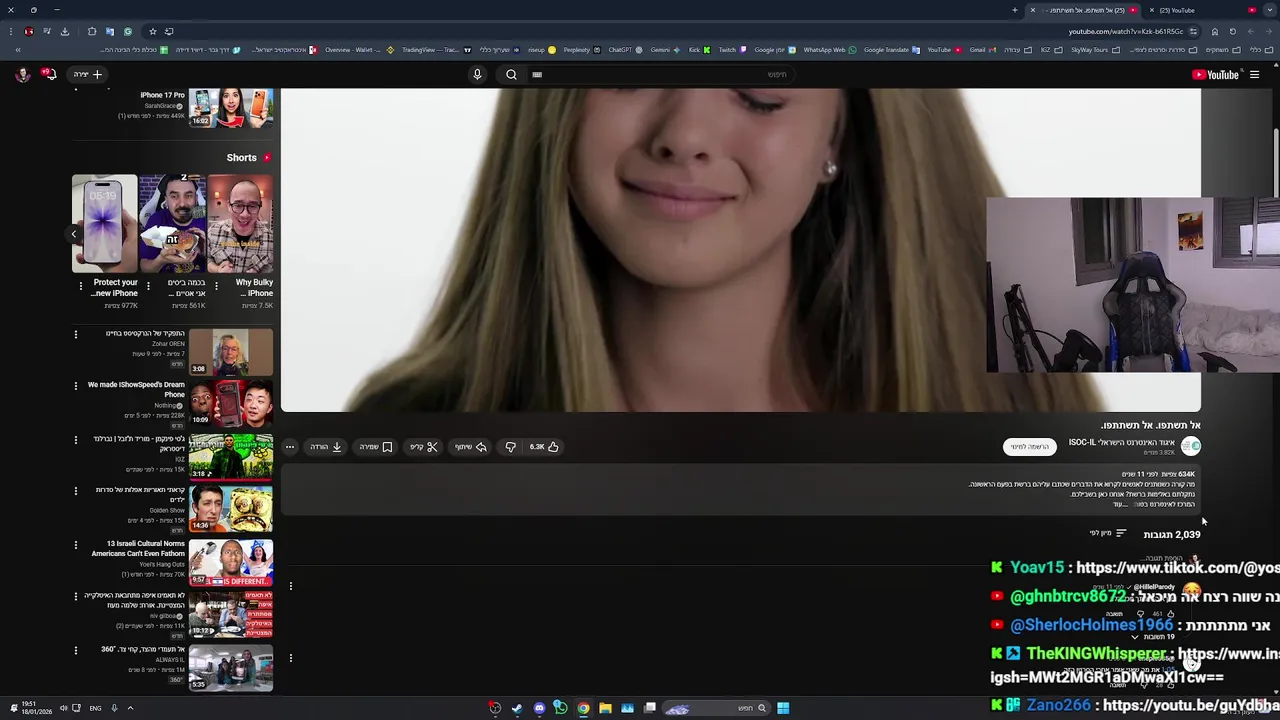1280x720 pixels.
Task: Open the Gemini bookmark
Action: pos(666,49)
